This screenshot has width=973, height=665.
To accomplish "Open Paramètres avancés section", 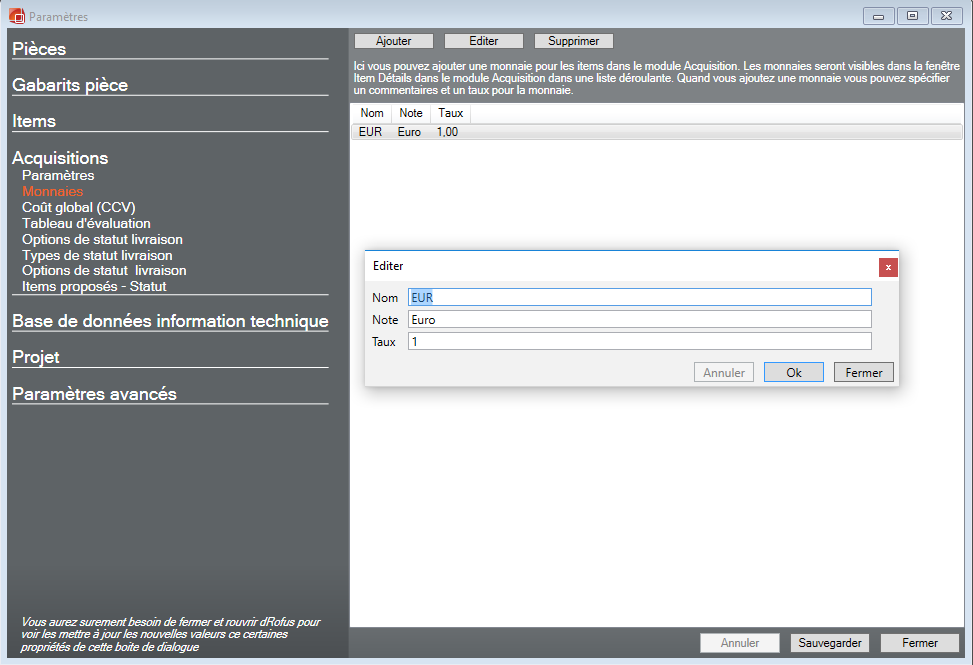I will pos(94,394).
